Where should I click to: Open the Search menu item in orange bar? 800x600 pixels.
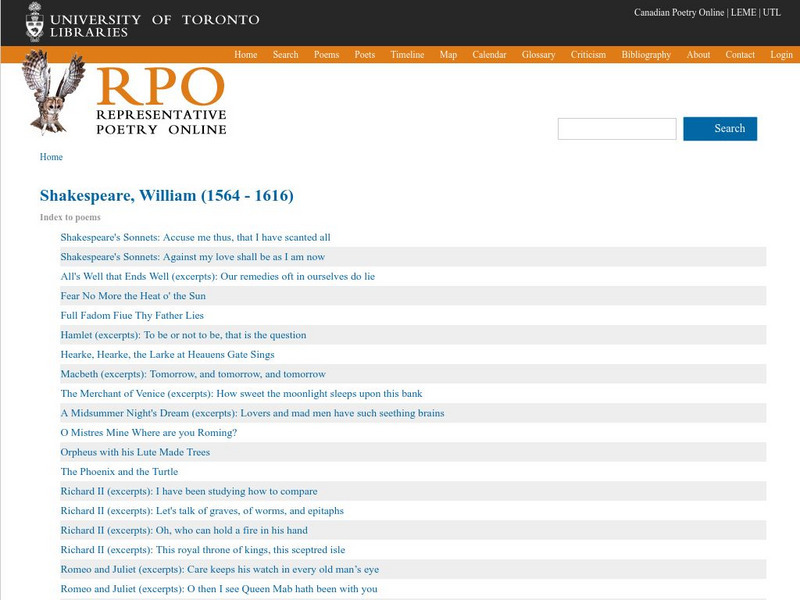285,55
